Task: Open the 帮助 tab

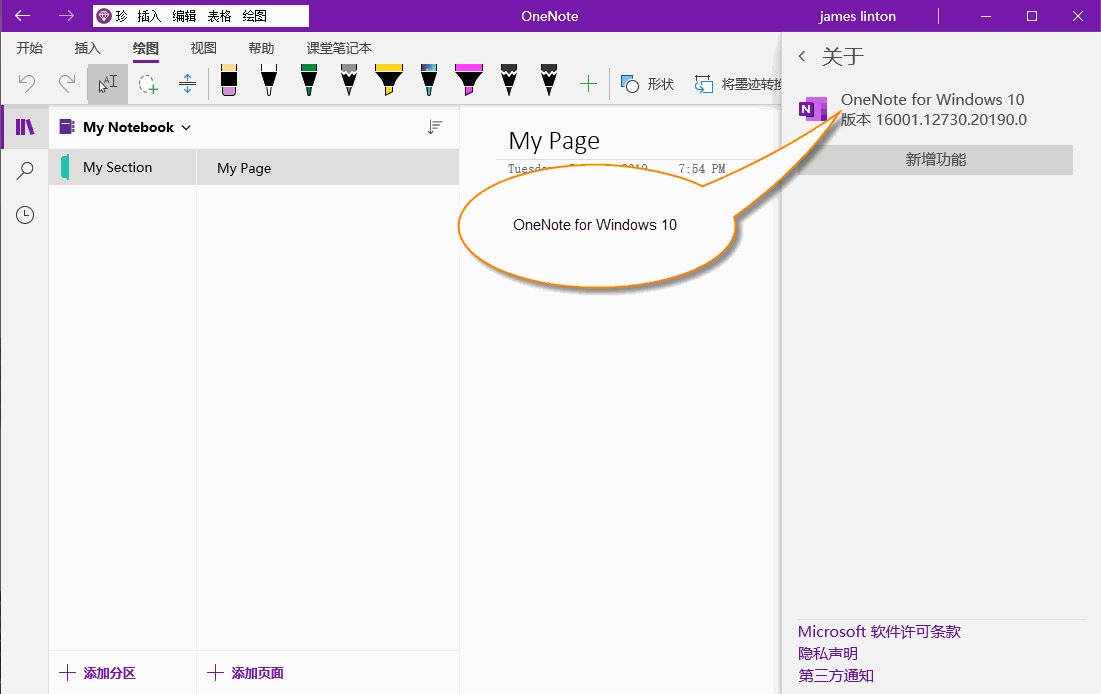Action: tap(261, 48)
